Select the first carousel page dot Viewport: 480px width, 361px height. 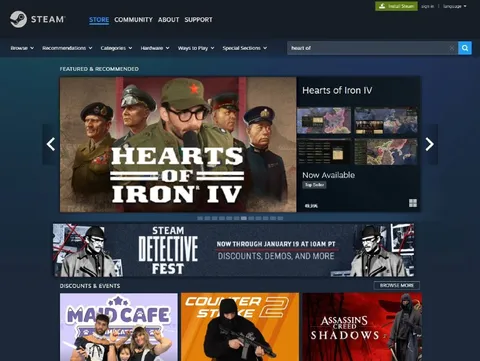tap(200, 218)
